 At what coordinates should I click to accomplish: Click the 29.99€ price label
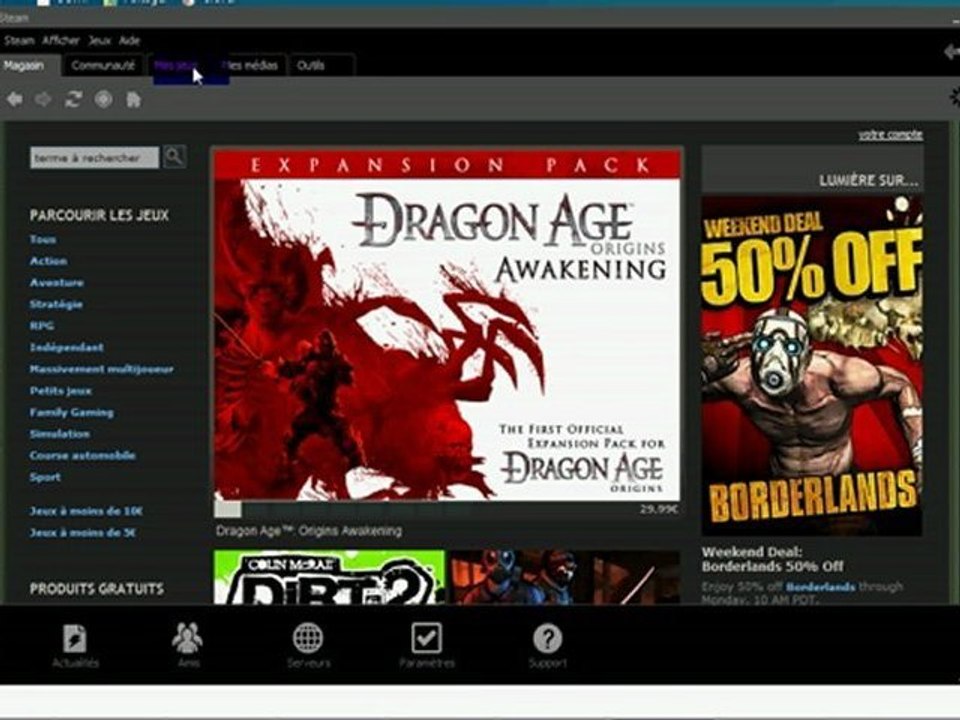pyautogui.click(x=659, y=509)
